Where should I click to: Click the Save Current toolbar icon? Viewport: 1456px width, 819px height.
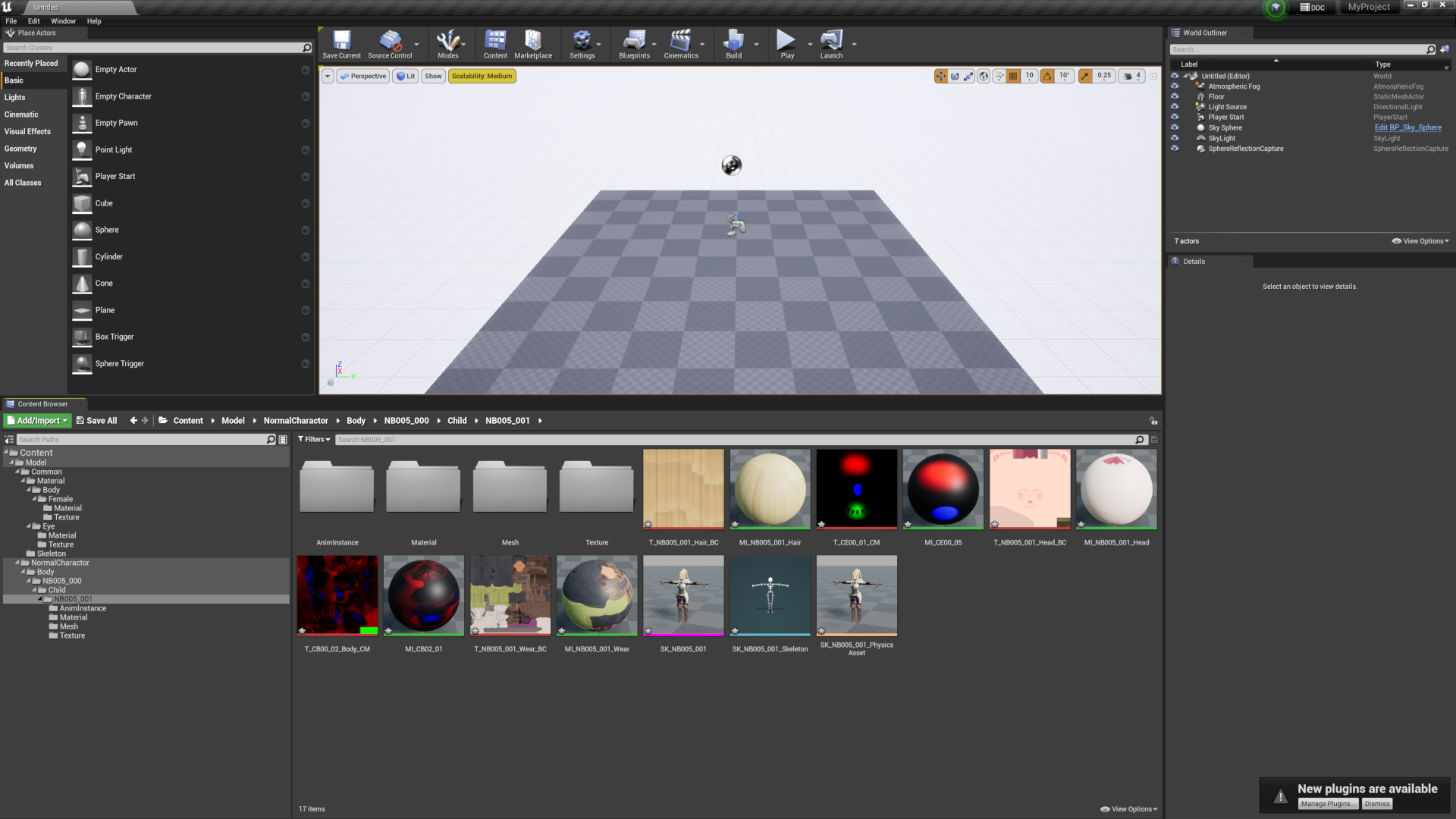[x=341, y=45]
